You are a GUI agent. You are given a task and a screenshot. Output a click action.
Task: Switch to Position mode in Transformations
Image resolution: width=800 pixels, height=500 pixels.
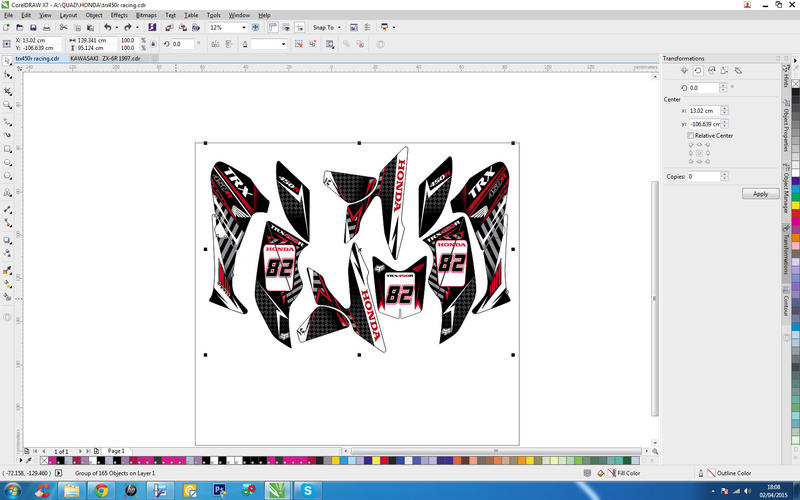[x=684, y=71]
